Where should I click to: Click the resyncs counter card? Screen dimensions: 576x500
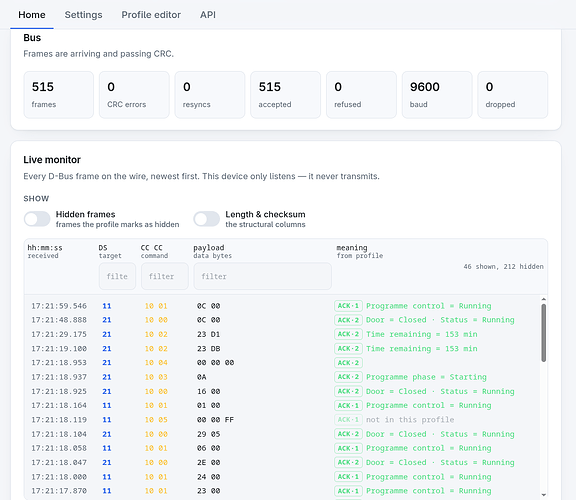(x=210, y=95)
